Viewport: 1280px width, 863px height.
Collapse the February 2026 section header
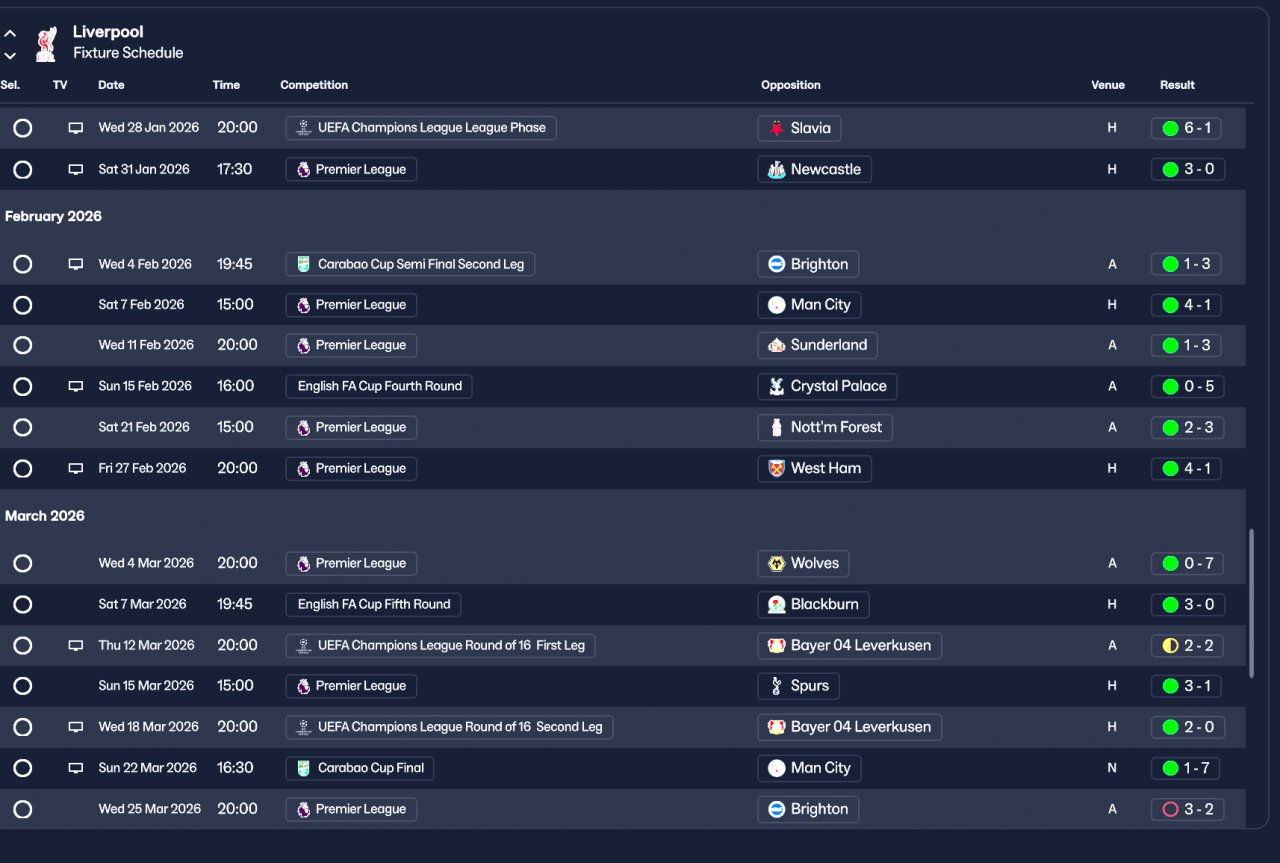[53, 216]
